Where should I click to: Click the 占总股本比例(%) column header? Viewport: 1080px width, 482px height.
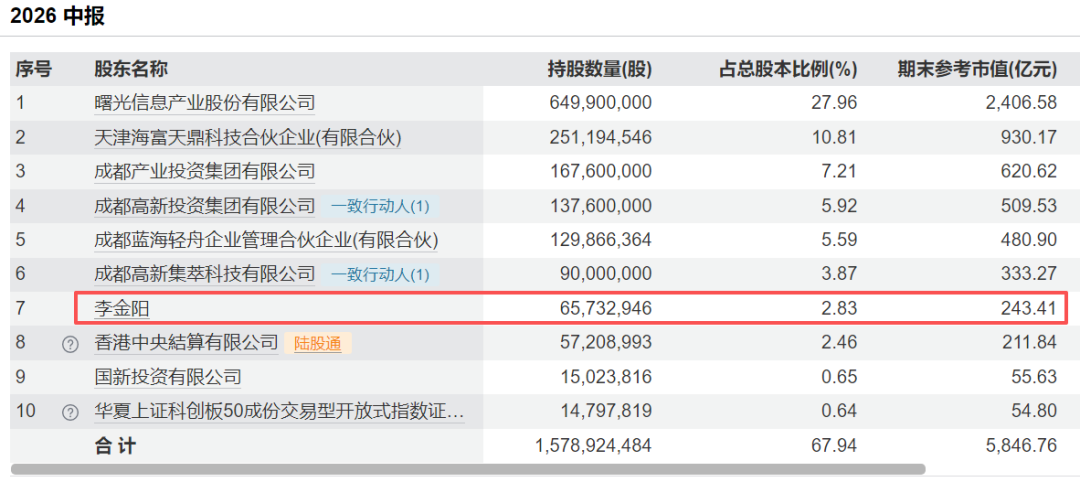coord(788,69)
